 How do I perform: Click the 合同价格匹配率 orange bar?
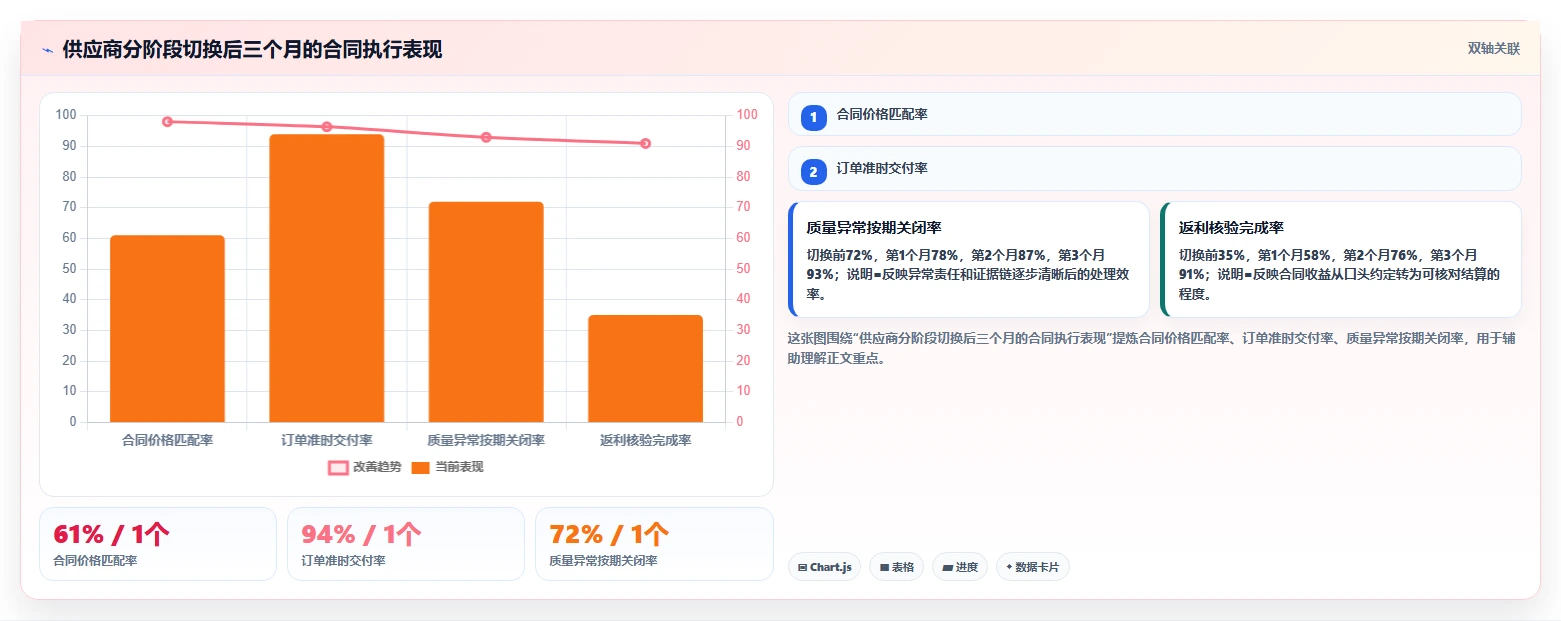(x=167, y=329)
